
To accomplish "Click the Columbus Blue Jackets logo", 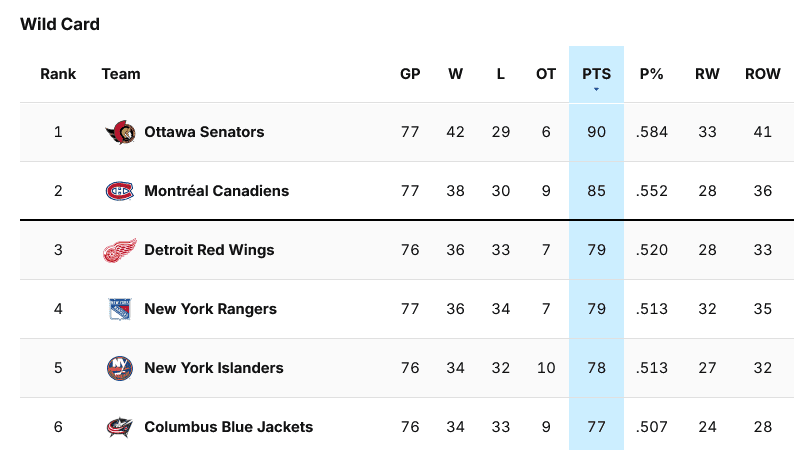I will coord(120,427).
